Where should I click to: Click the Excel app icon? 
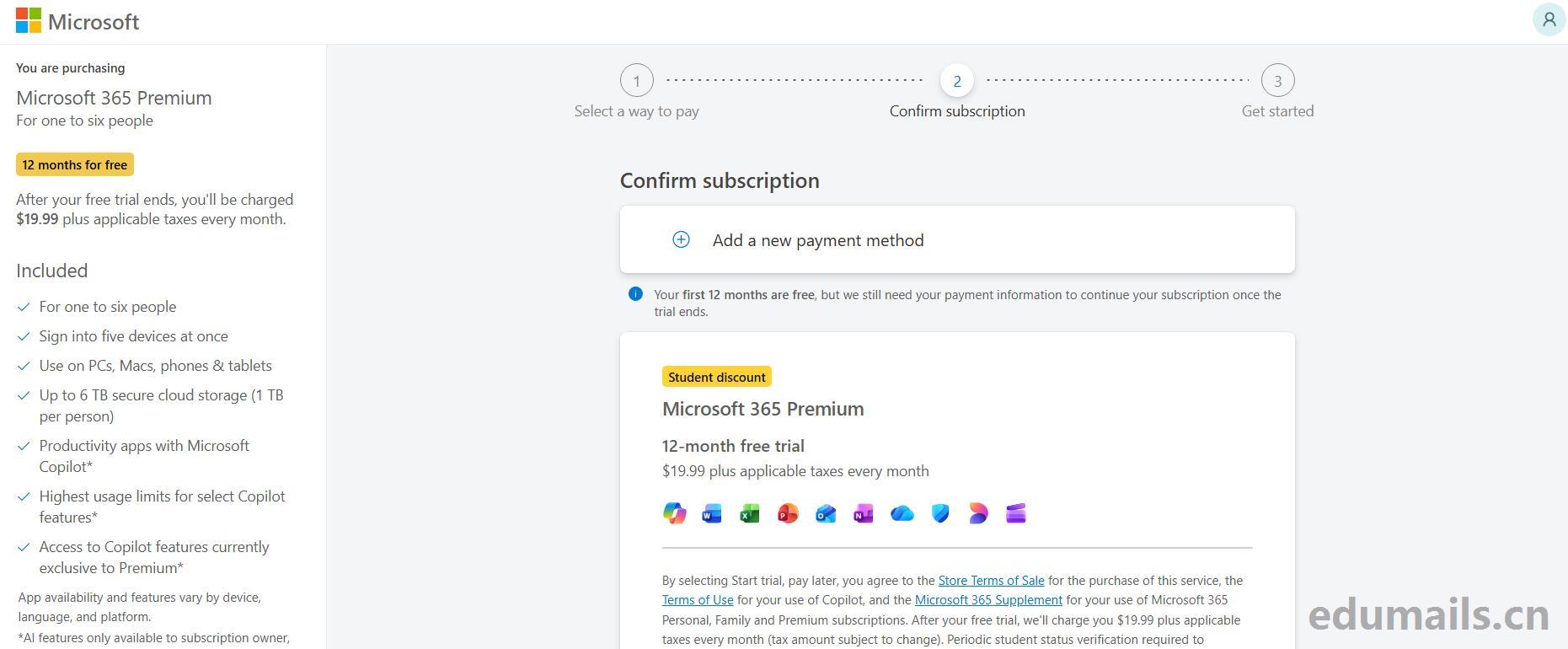click(749, 513)
